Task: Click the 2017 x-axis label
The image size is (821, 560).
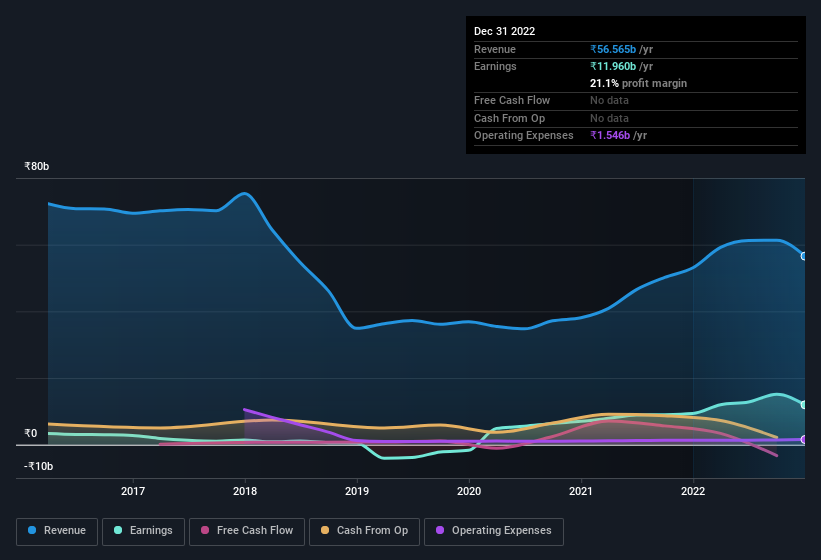Action: [x=133, y=491]
